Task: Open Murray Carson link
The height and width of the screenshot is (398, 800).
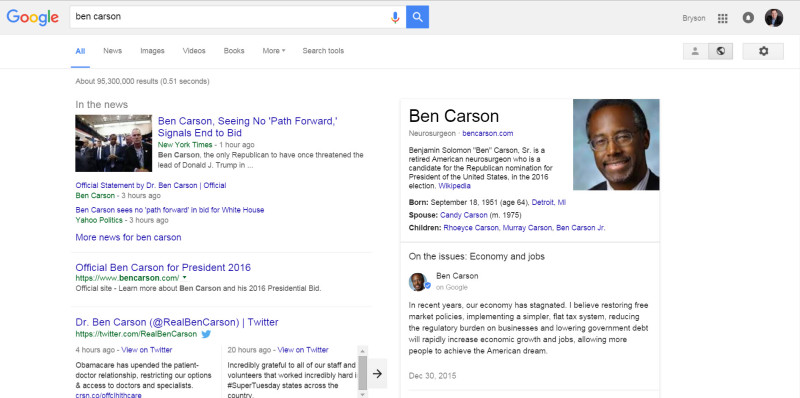Action: tap(527, 228)
